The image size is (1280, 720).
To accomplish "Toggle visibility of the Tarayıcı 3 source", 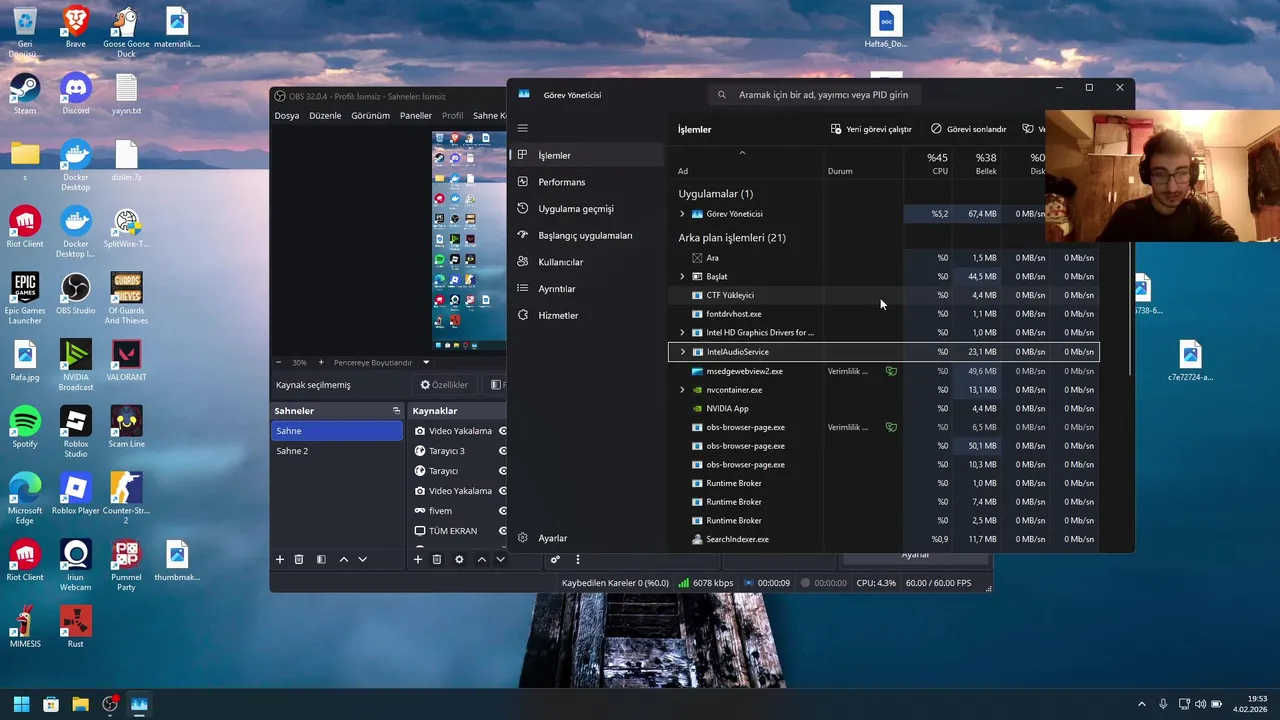I will pyautogui.click(x=503, y=451).
